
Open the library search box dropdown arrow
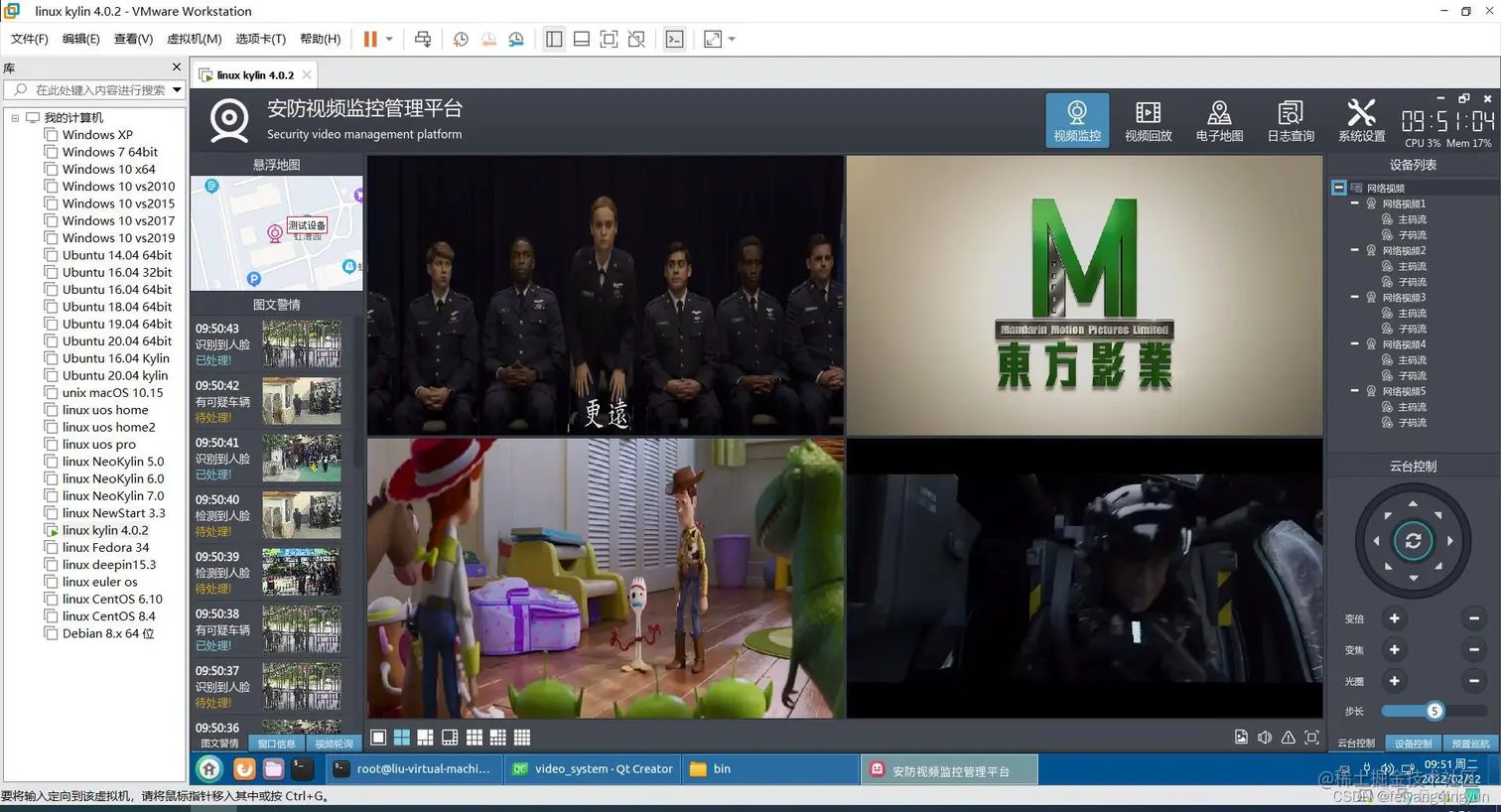click(x=177, y=89)
